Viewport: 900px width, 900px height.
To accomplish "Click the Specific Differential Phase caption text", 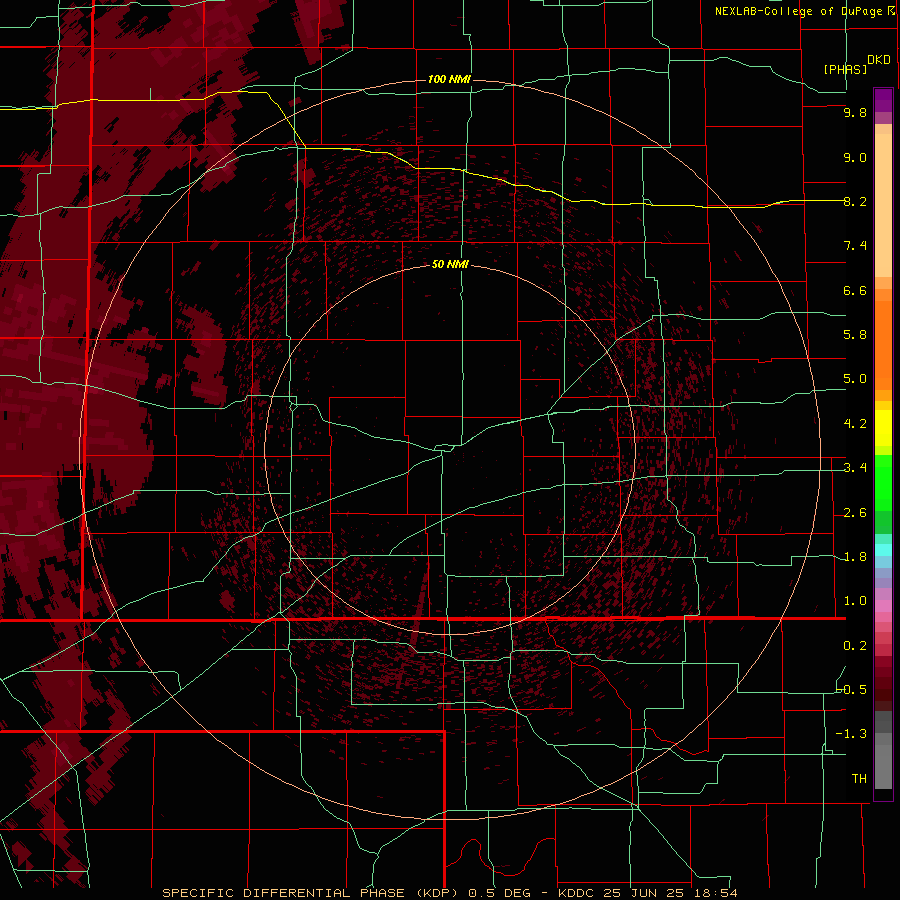I will 313,894.
